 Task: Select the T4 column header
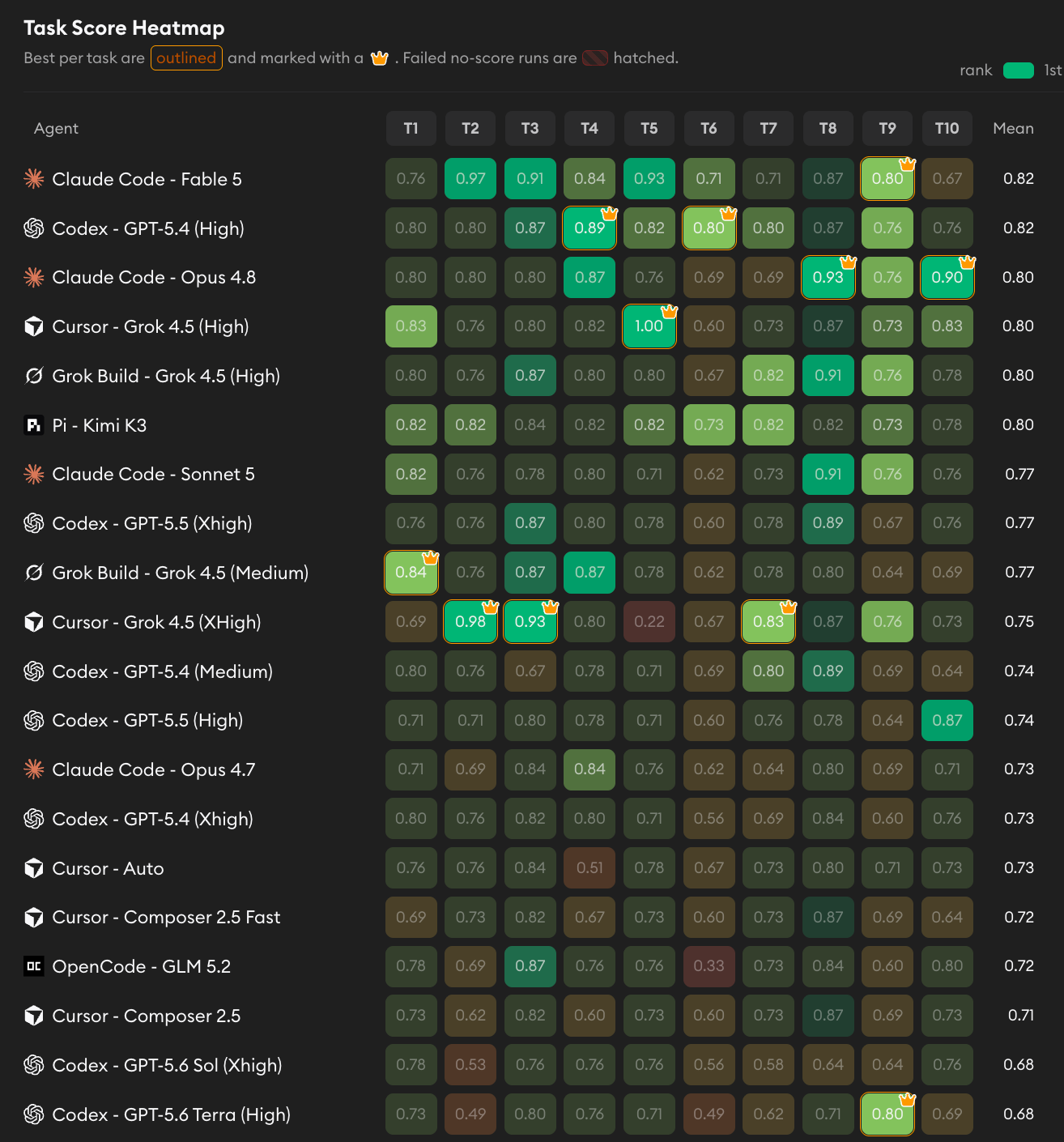click(x=589, y=128)
